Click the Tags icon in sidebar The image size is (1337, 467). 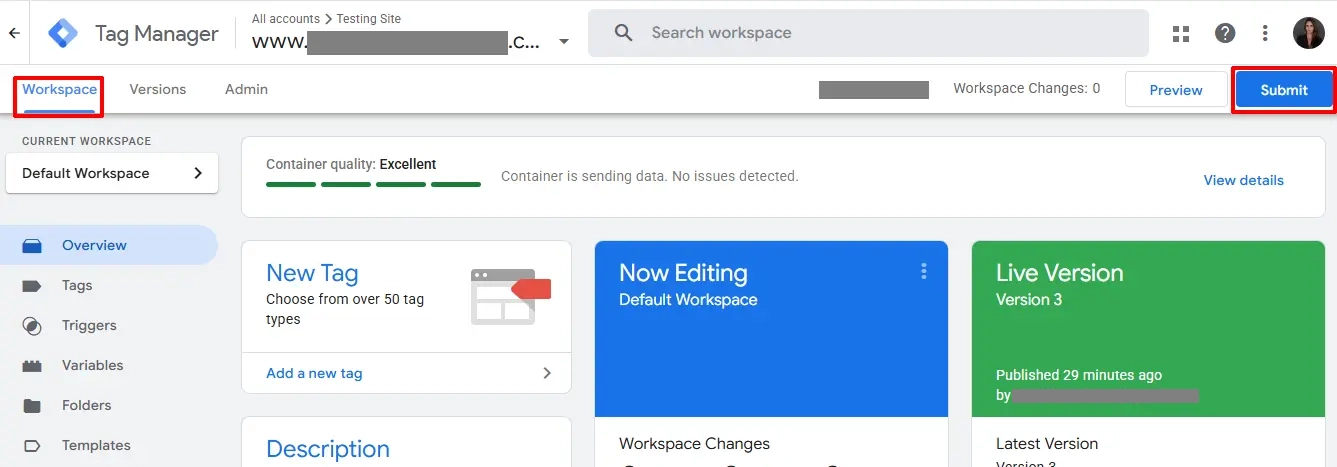click(x=32, y=286)
